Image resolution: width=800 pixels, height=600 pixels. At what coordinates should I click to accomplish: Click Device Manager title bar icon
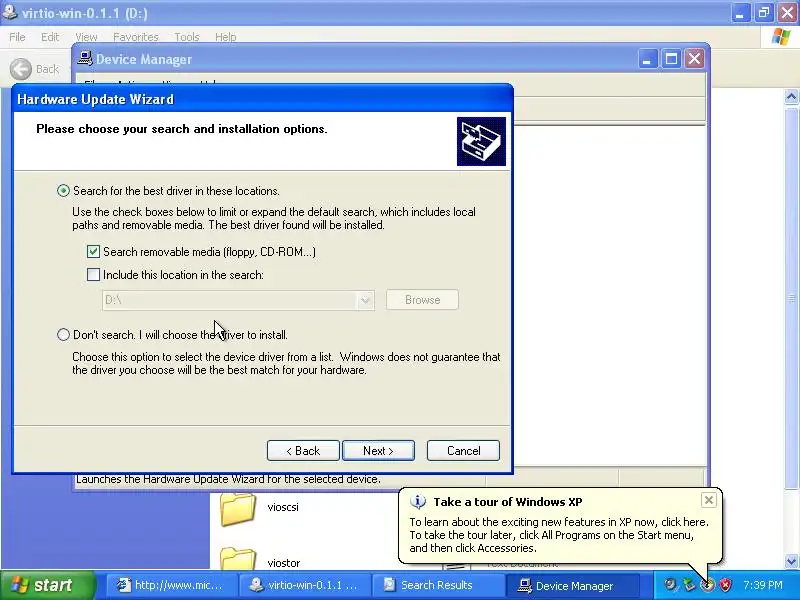(x=85, y=59)
